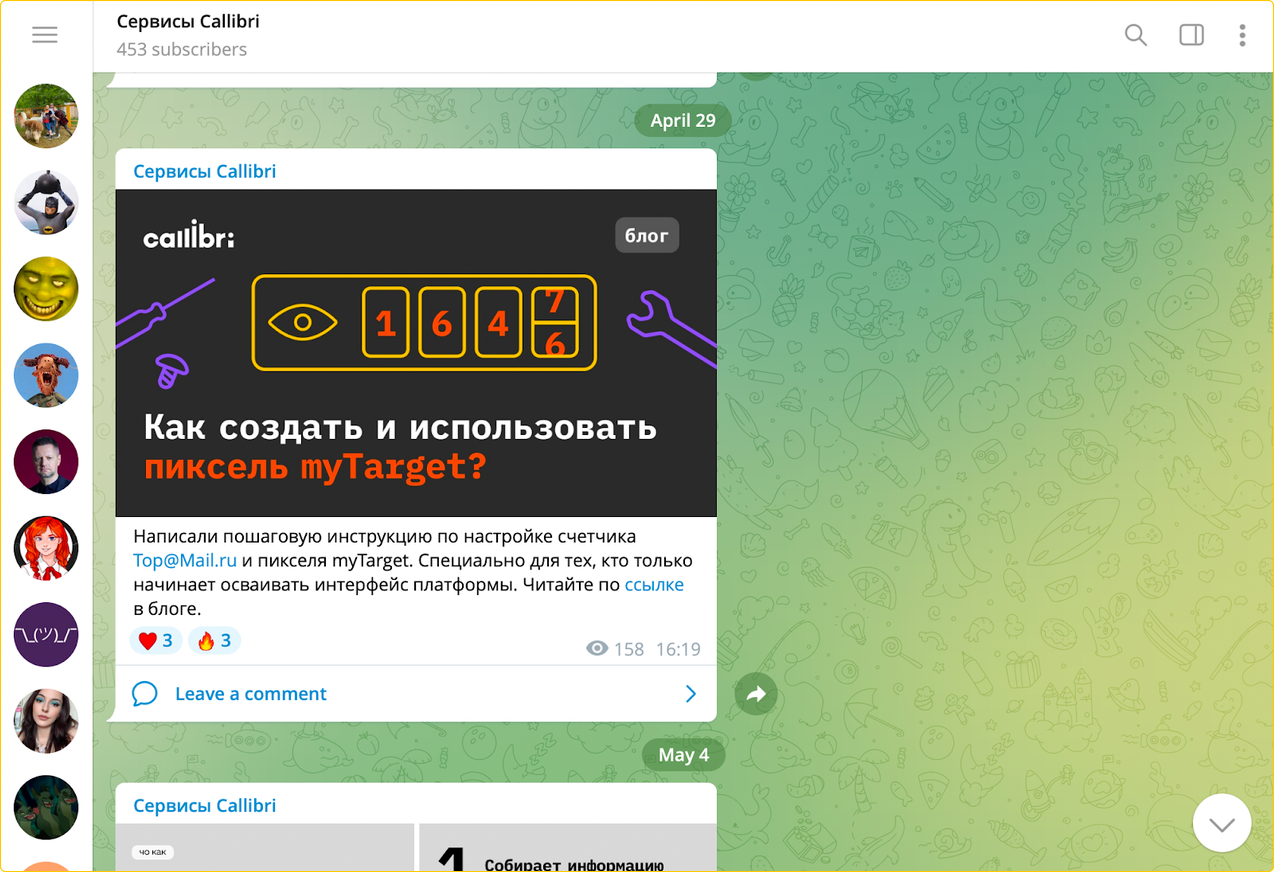Viewport: 1274px width, 872px height.
Task: Click the May 4 date badge
Action: [683, 755]
